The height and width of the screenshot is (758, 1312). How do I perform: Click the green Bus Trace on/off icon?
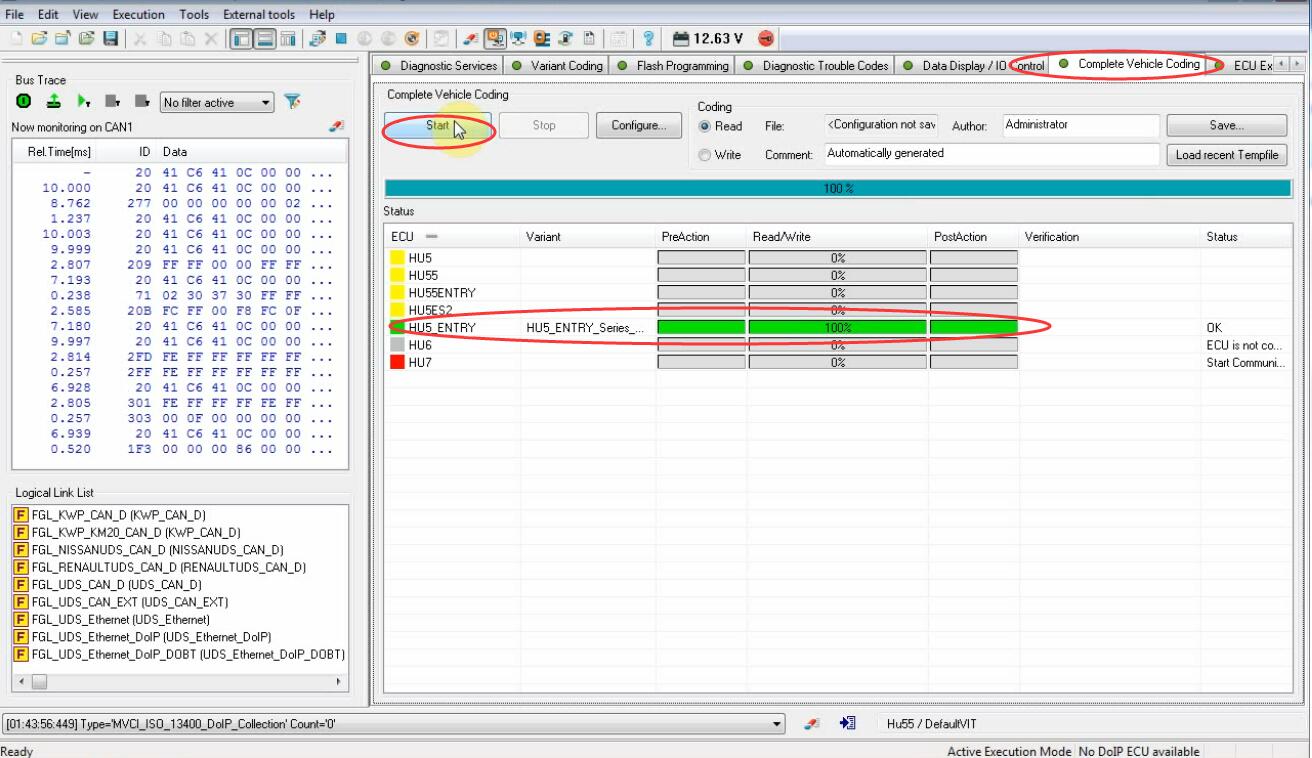(x=22, y=102)
